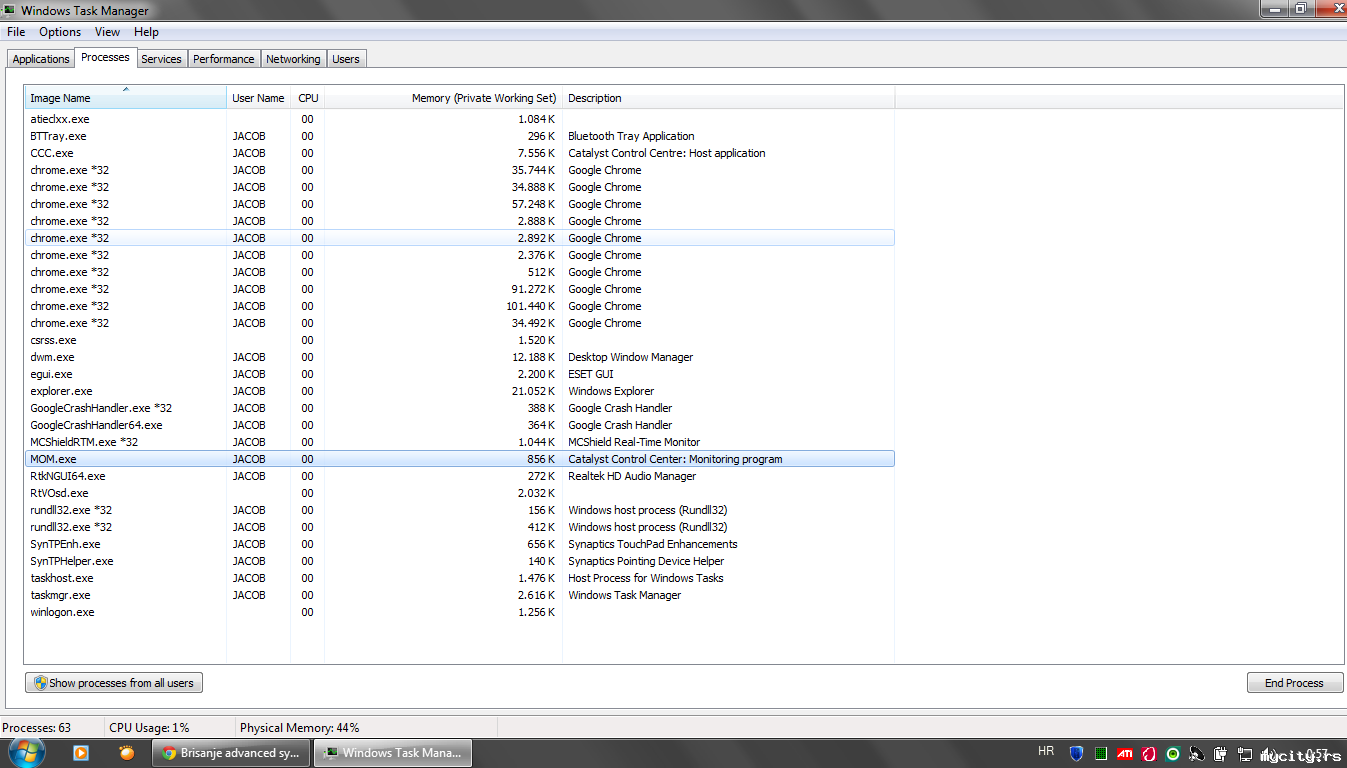Sort by Memory (Private Working Set) header
The height and width of the screenshot is (768, 1347).
click(x=444, y=98)
